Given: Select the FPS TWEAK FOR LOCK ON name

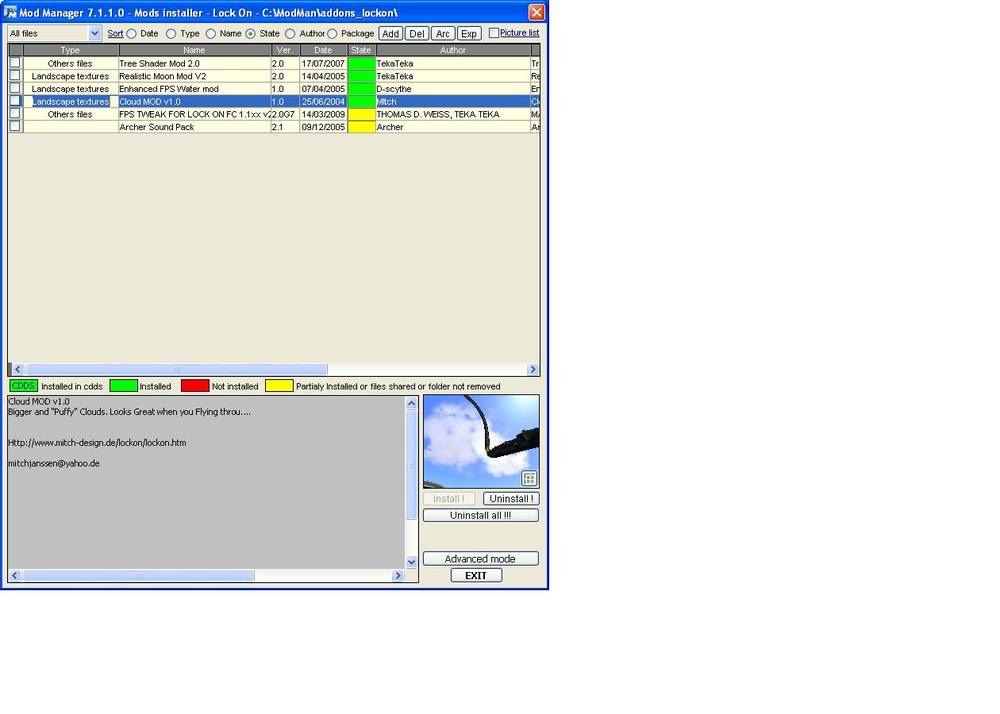Looking at the screenshot, I should point(195,114).
